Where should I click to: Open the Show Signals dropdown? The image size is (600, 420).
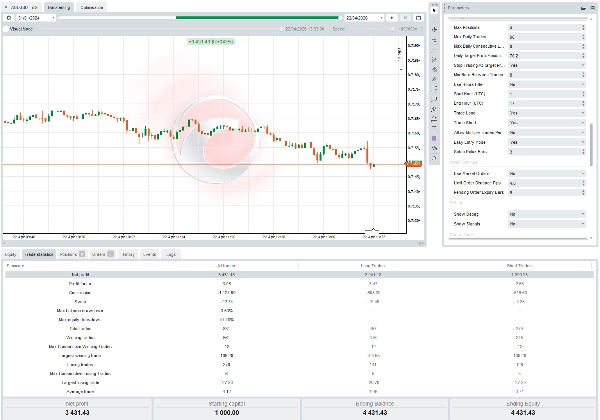click(547, 224)
